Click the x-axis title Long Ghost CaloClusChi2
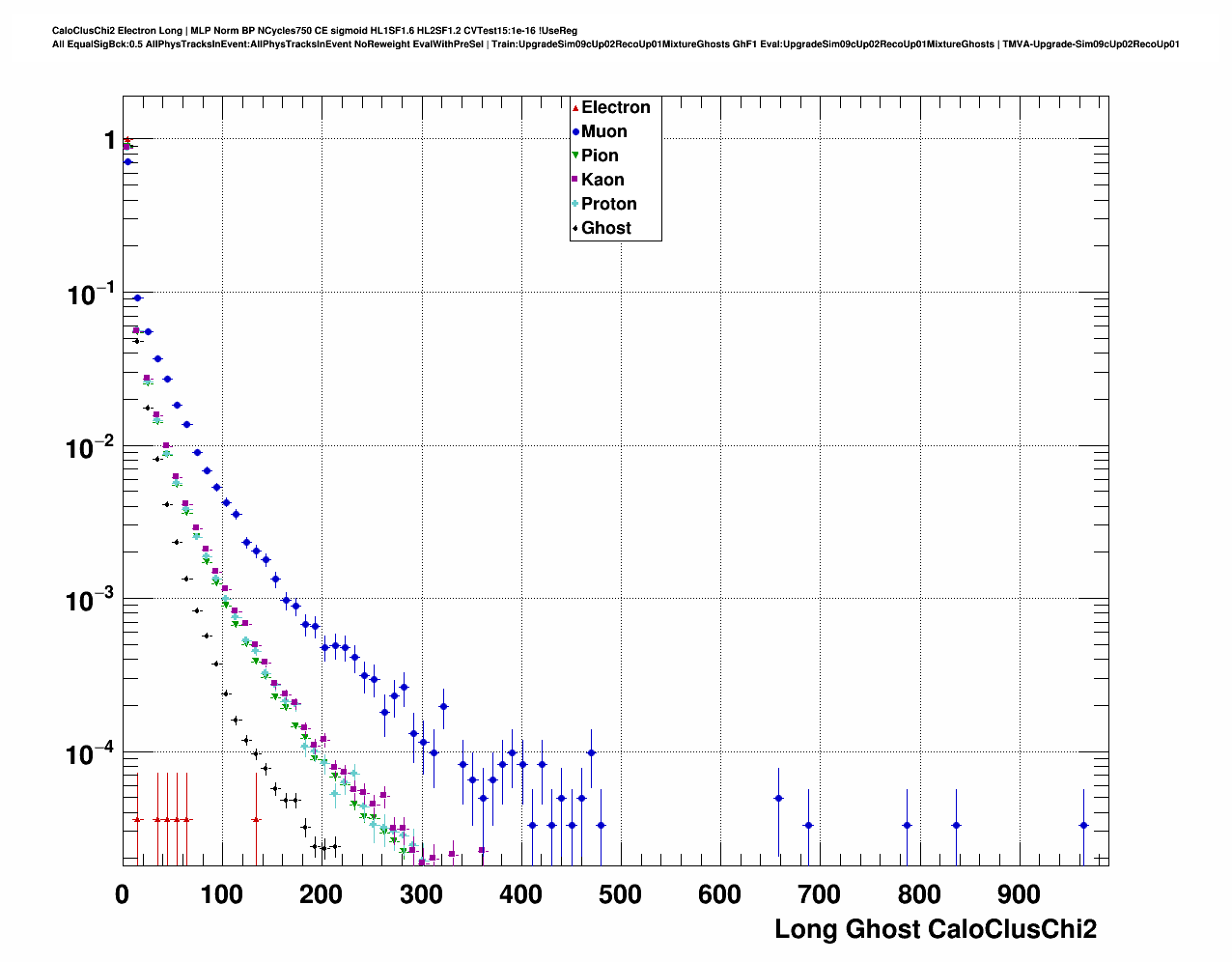Screen dimensions: 1232x962 click(x=935, y=929)
